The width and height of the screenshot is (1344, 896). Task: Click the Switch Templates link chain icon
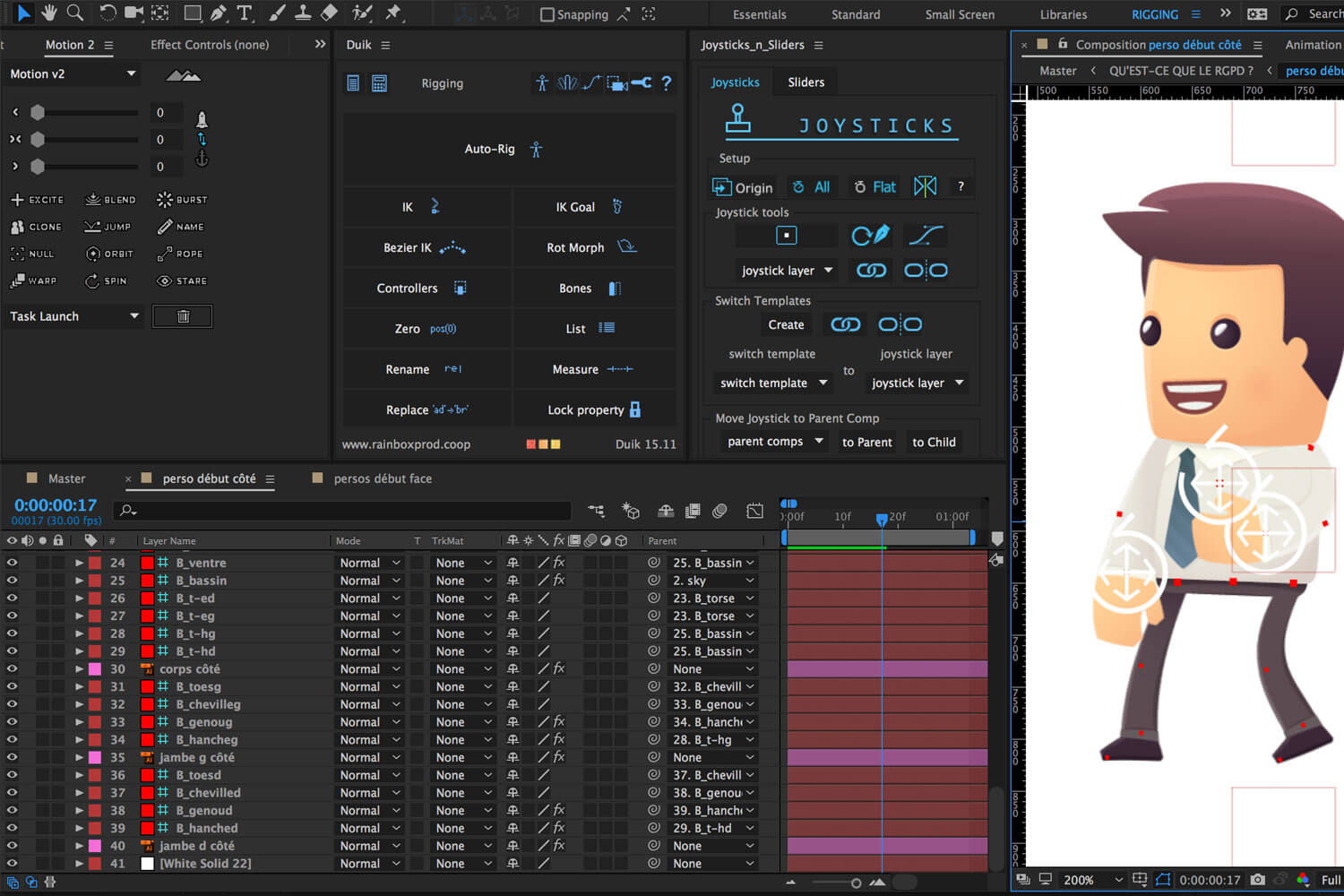pos(845,324)
